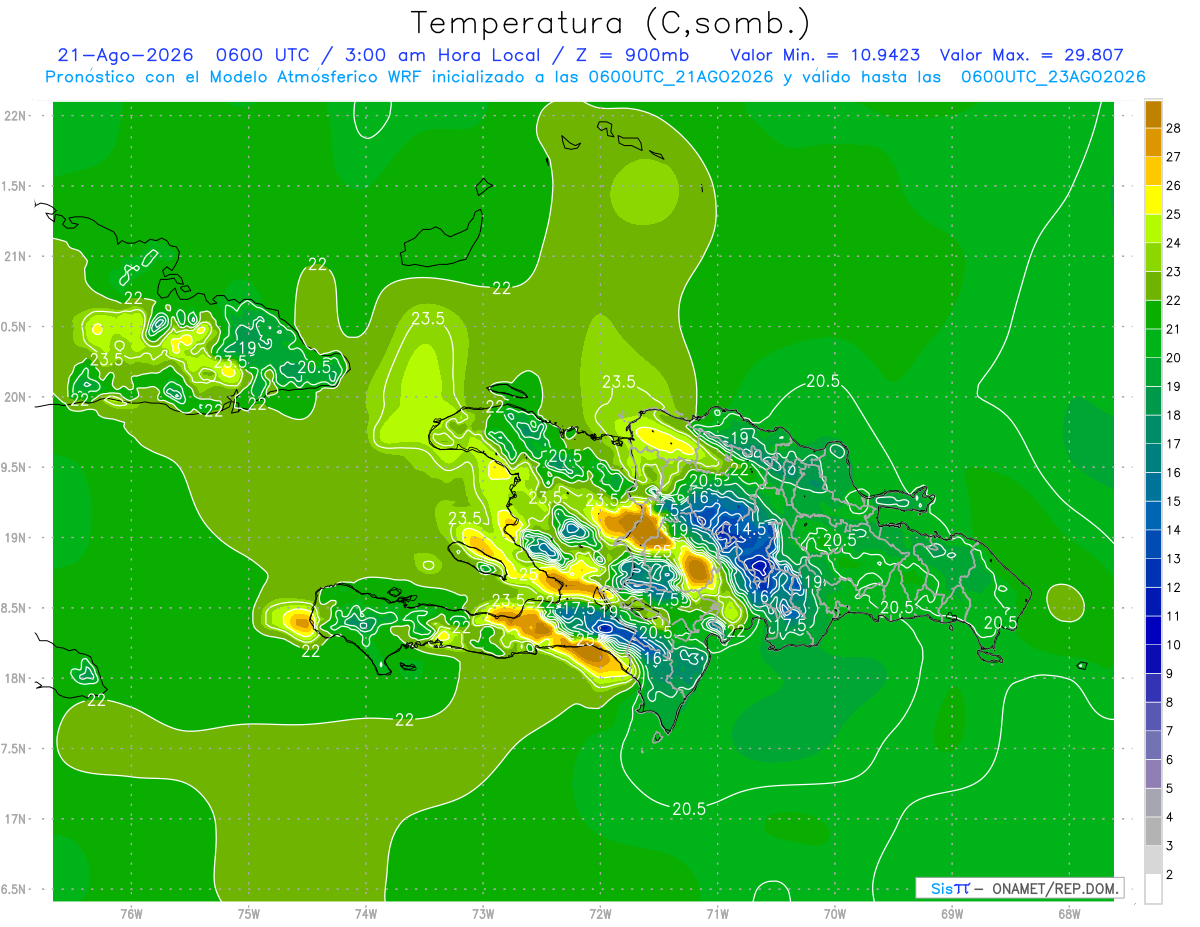Click the "70W" longitude axis label
Image resolution: width=1200 pixels, height=927 pixels.
click(x=835, y=914)
